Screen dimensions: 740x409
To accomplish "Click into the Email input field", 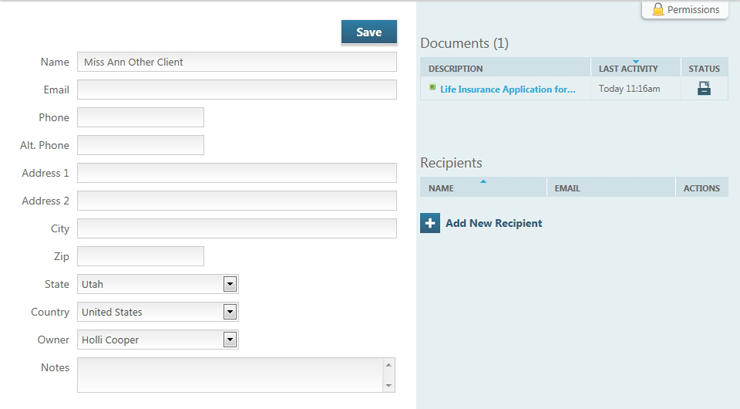I will [237, 90].
